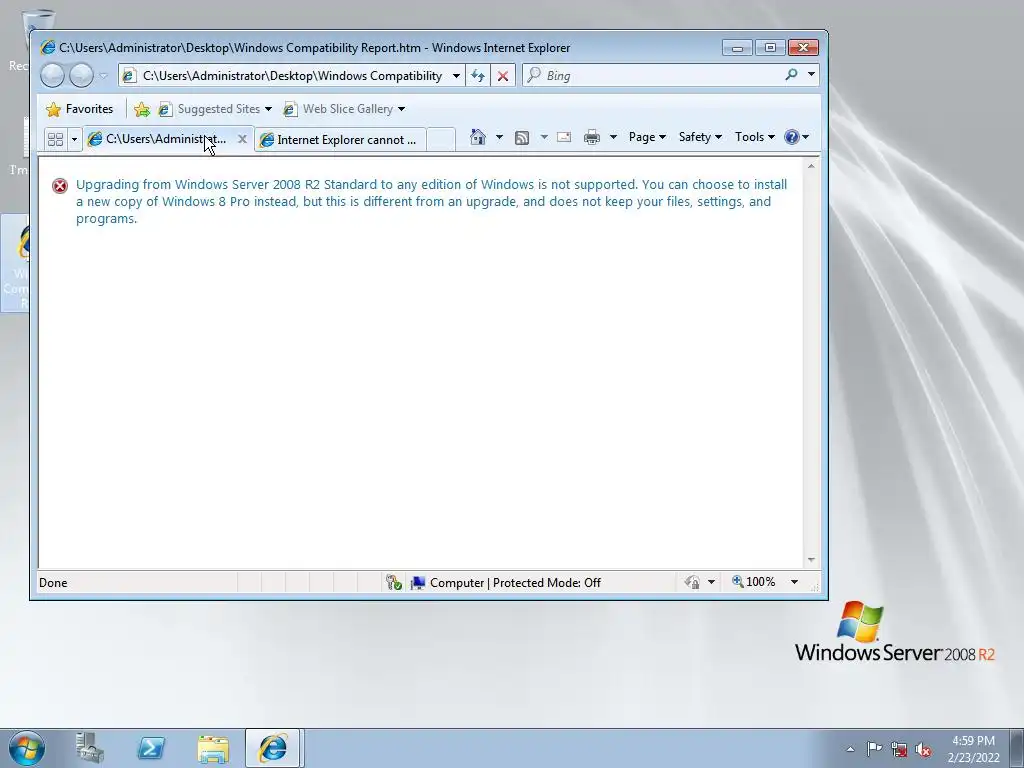1024x768 pixels.
Task: Click the Quick Tabs grid icon
Action: [x=56, y=139]
